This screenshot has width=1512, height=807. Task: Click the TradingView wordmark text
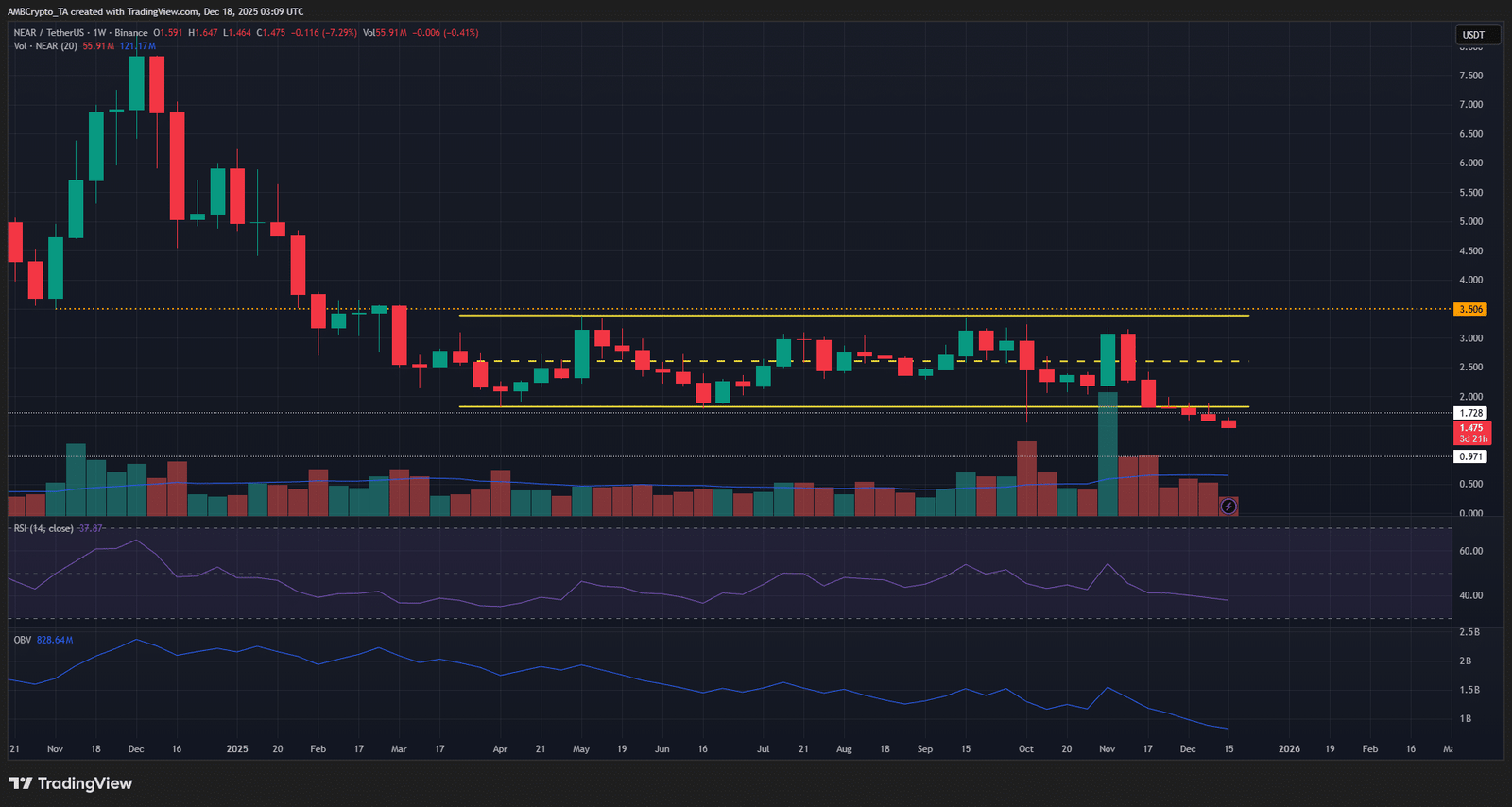pos(85,783)
